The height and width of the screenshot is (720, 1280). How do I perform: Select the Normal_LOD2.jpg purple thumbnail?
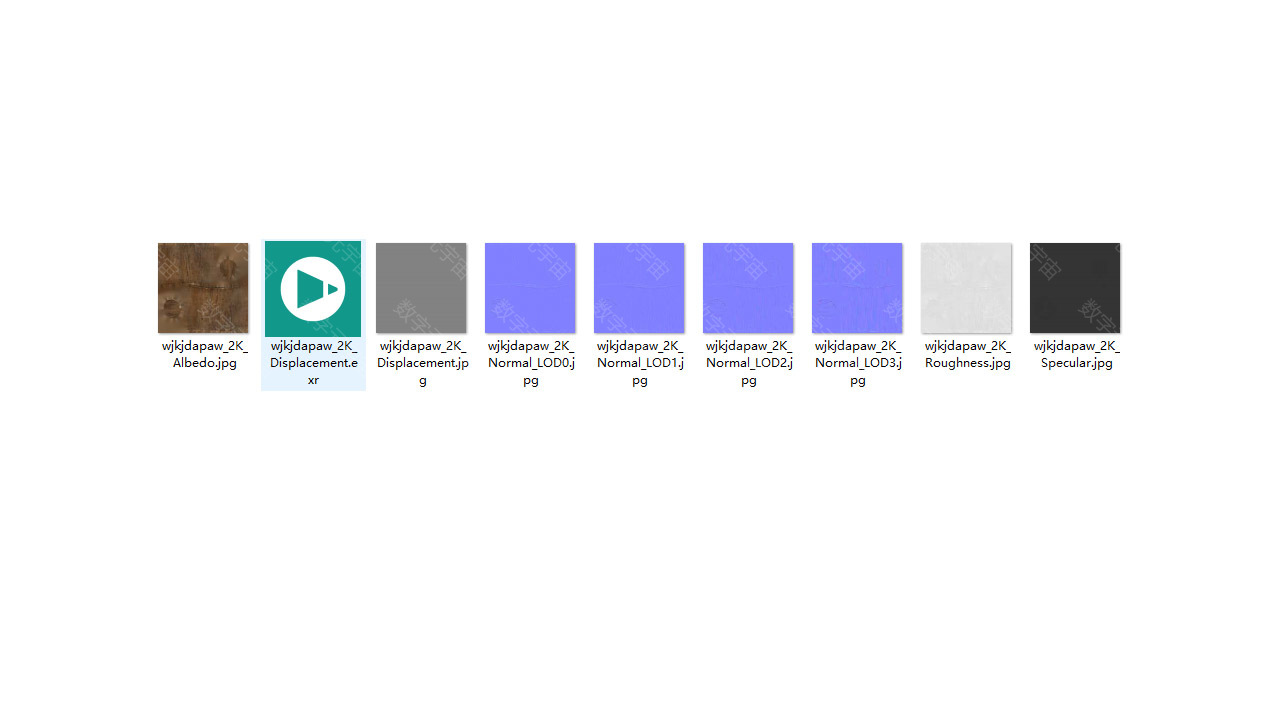748,288
